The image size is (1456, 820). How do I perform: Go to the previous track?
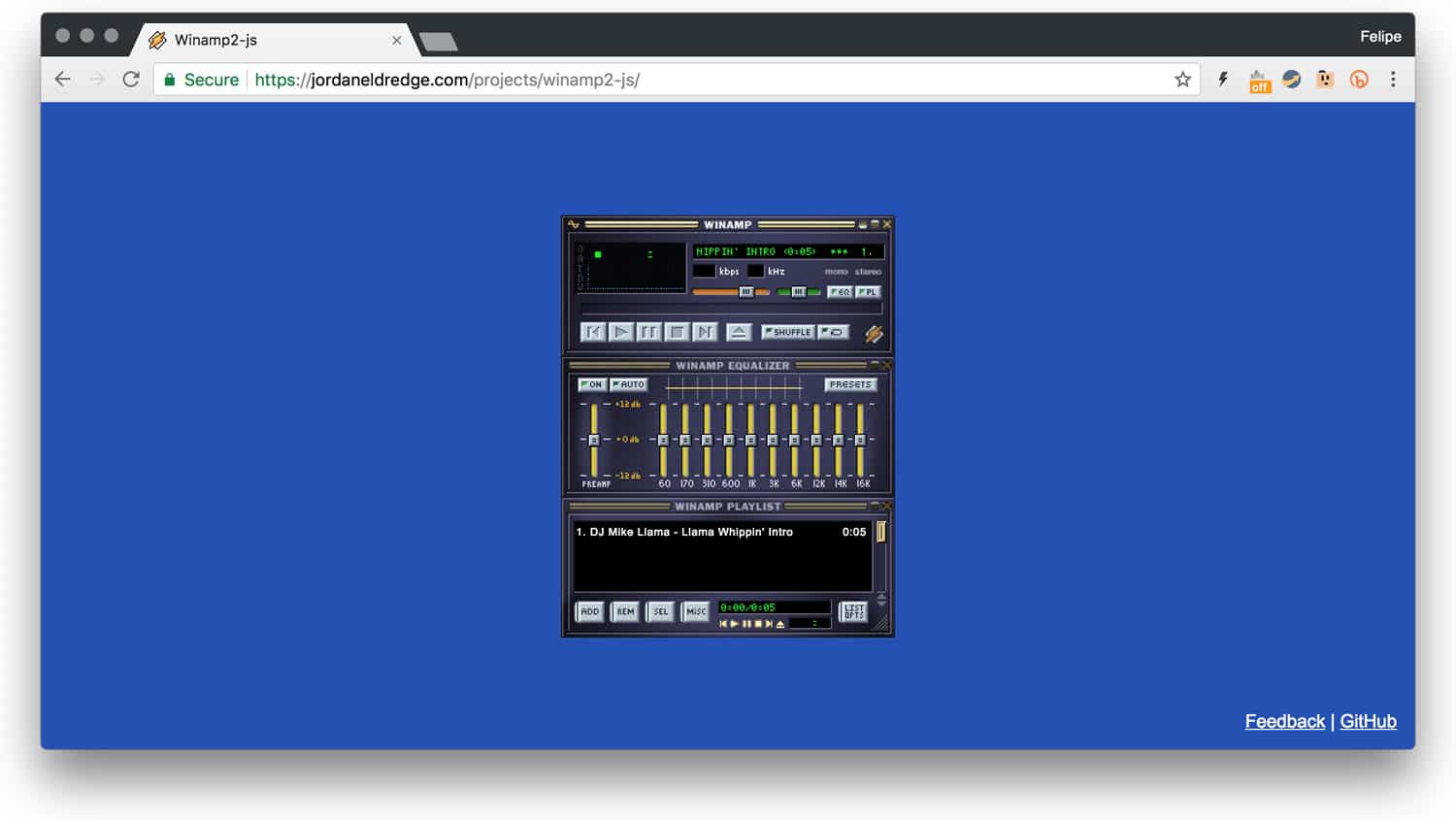click(x=593, y=332)
